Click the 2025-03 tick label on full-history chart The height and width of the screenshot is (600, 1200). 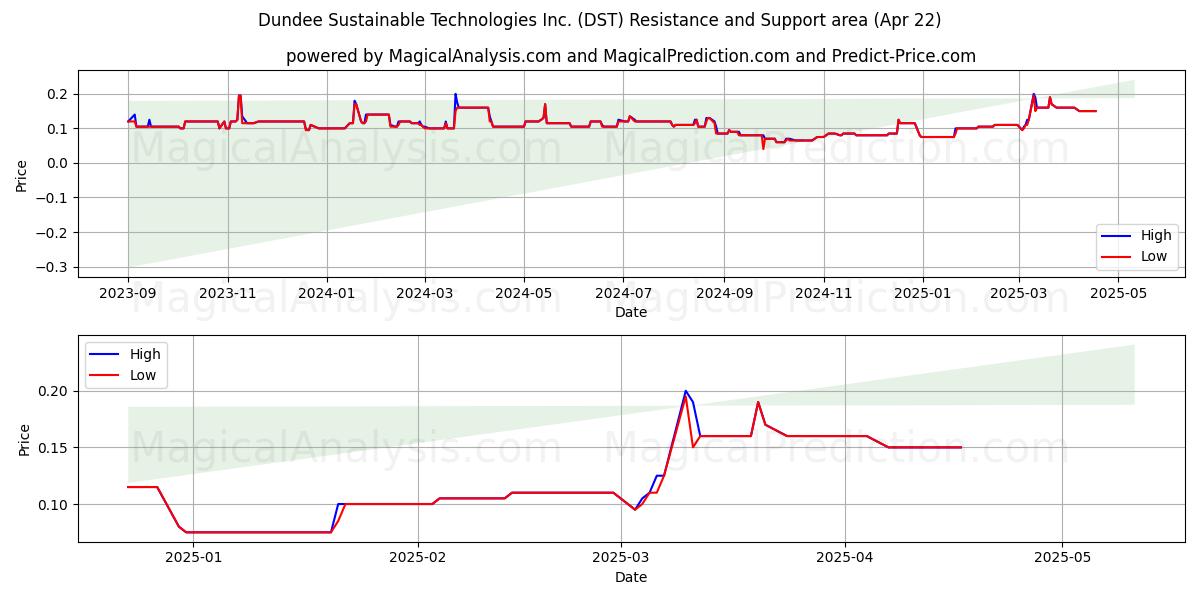pos(1019,294)
